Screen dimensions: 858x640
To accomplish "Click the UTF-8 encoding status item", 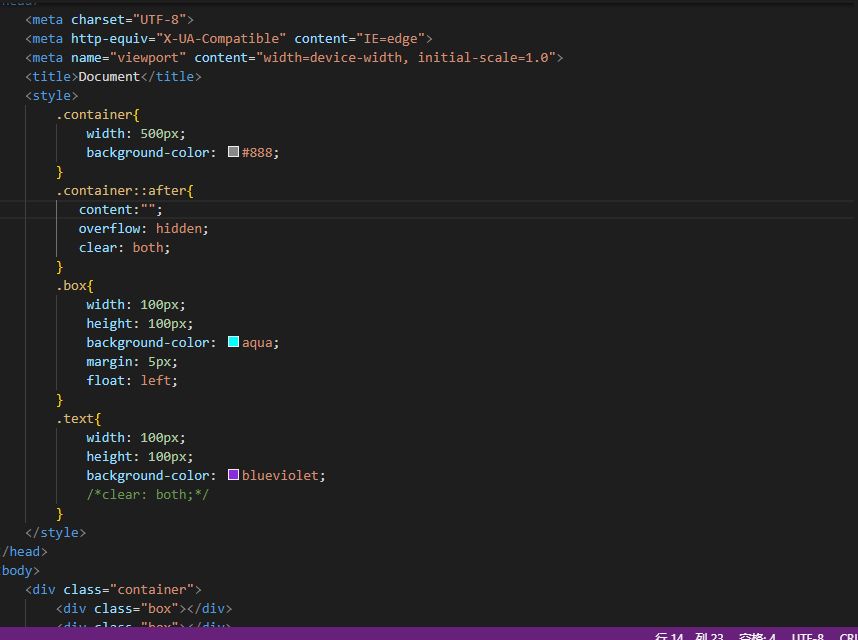I will click(807, 637).
